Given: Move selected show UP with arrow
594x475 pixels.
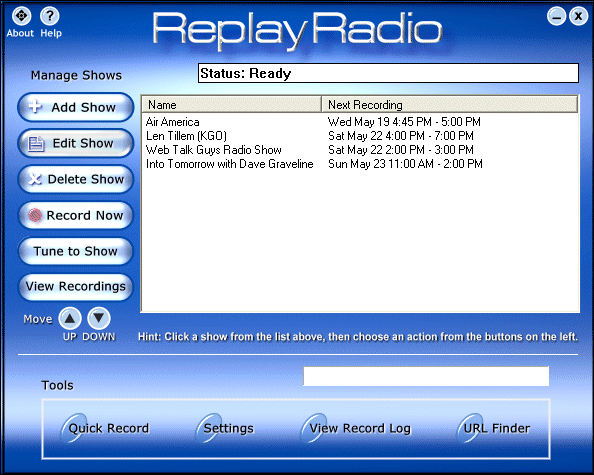Looking at the screenshot, I should 70,318.
